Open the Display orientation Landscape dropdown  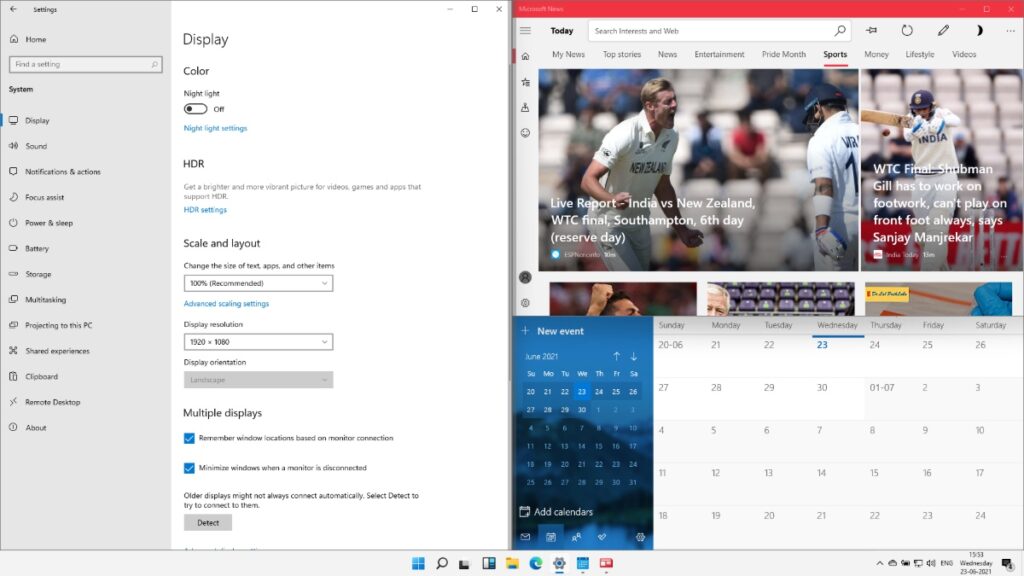258,380
